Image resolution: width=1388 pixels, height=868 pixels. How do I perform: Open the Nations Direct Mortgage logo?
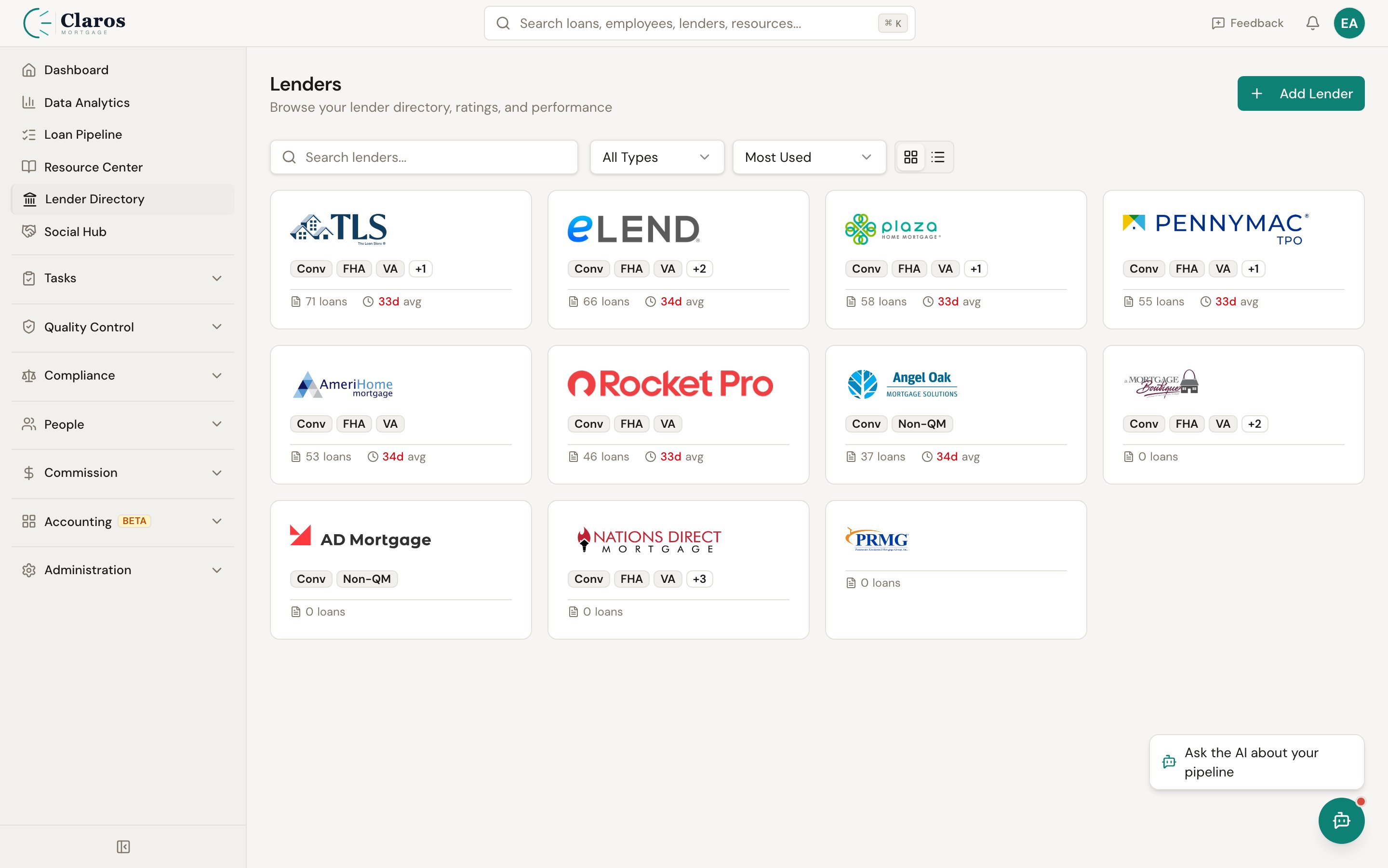pos(649,539)
